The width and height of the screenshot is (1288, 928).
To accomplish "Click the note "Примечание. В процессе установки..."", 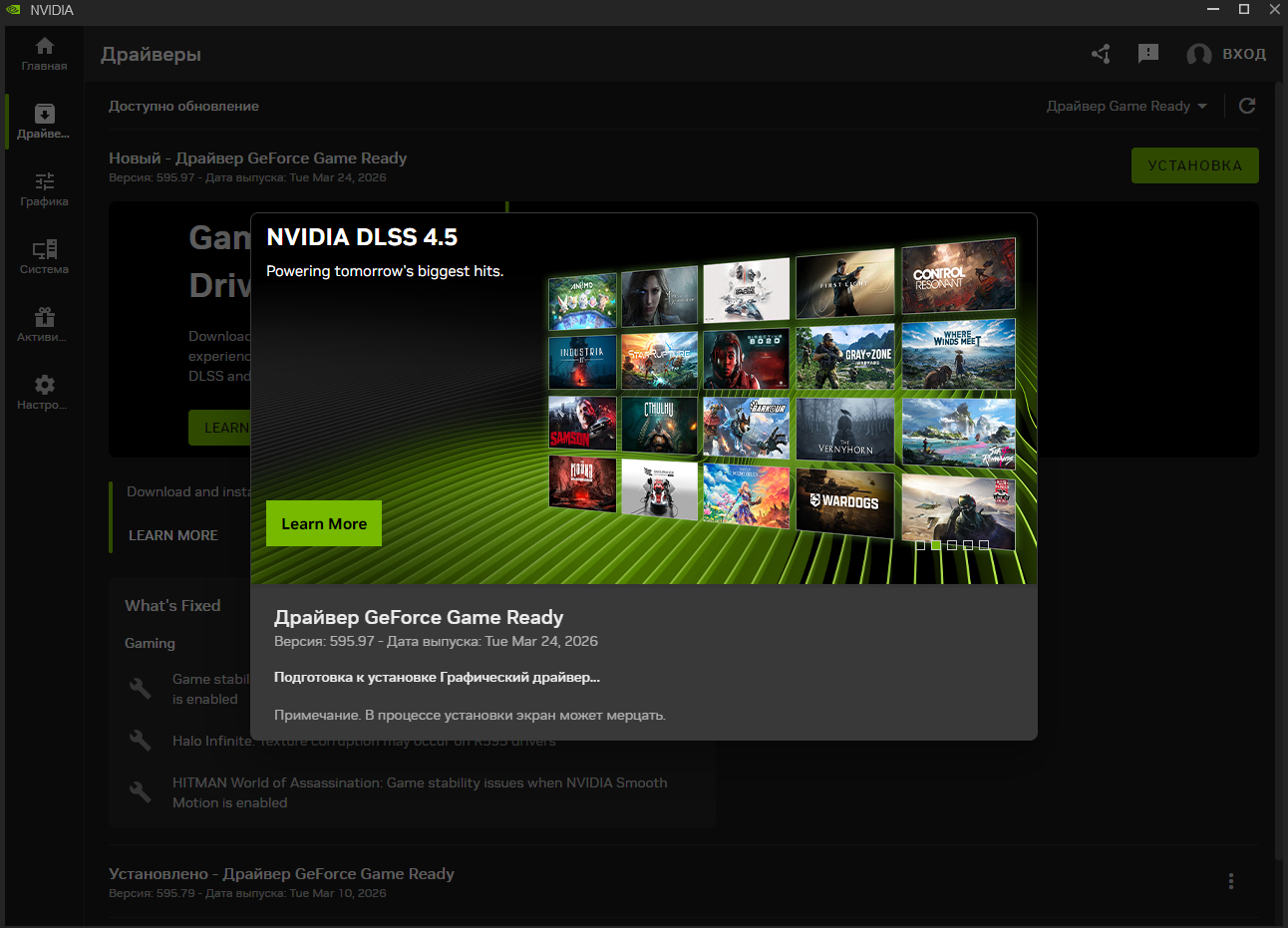I will 470,715.
